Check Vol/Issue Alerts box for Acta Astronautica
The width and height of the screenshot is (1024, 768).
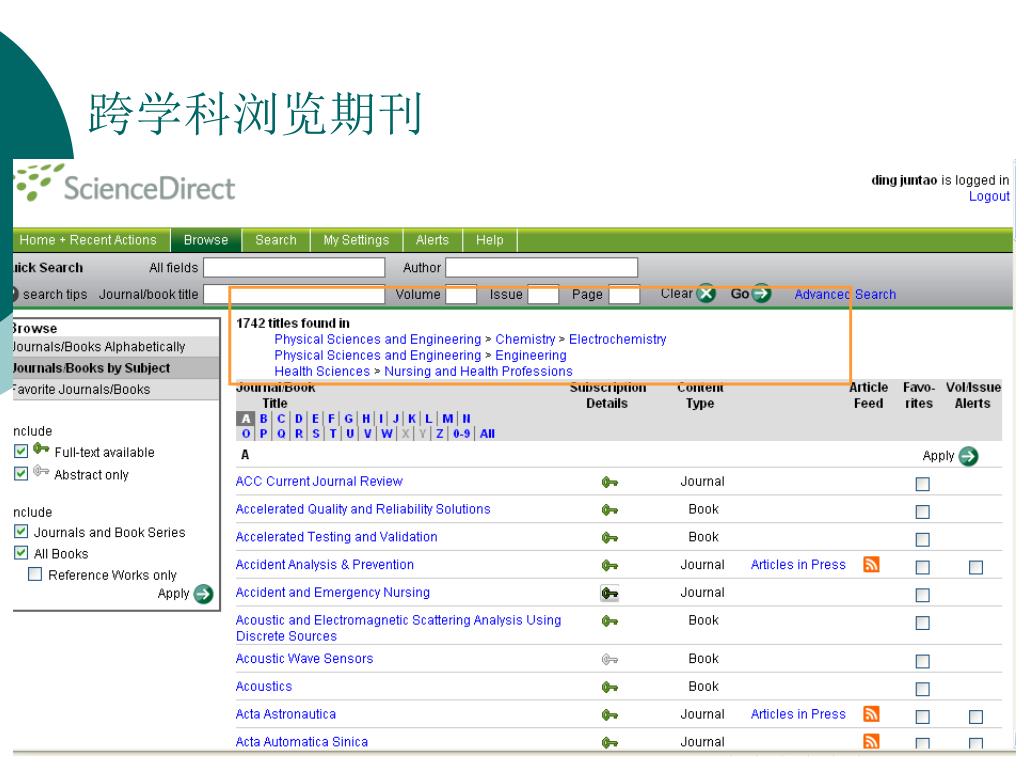[976, 717]
